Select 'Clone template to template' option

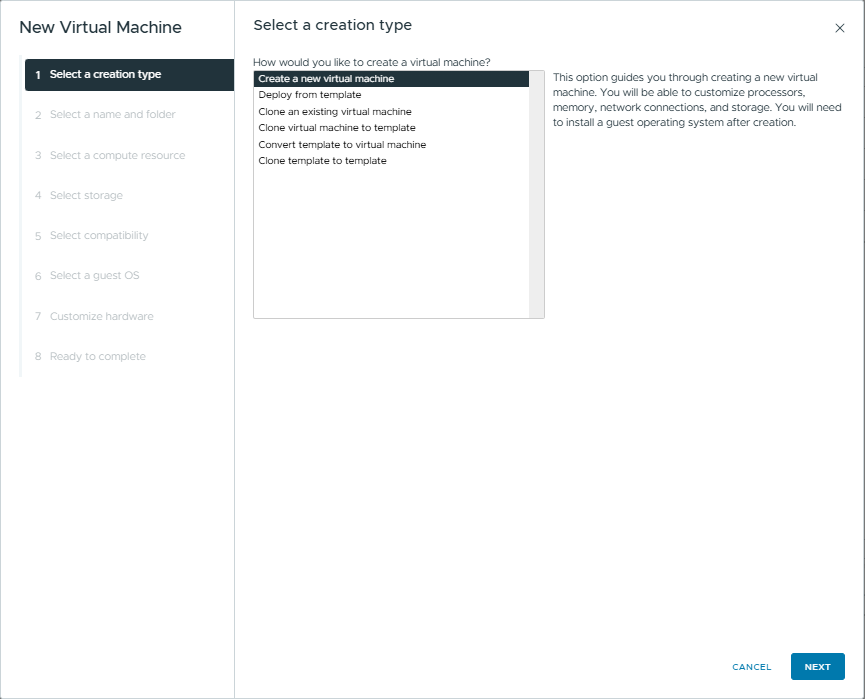pos(322,161)
